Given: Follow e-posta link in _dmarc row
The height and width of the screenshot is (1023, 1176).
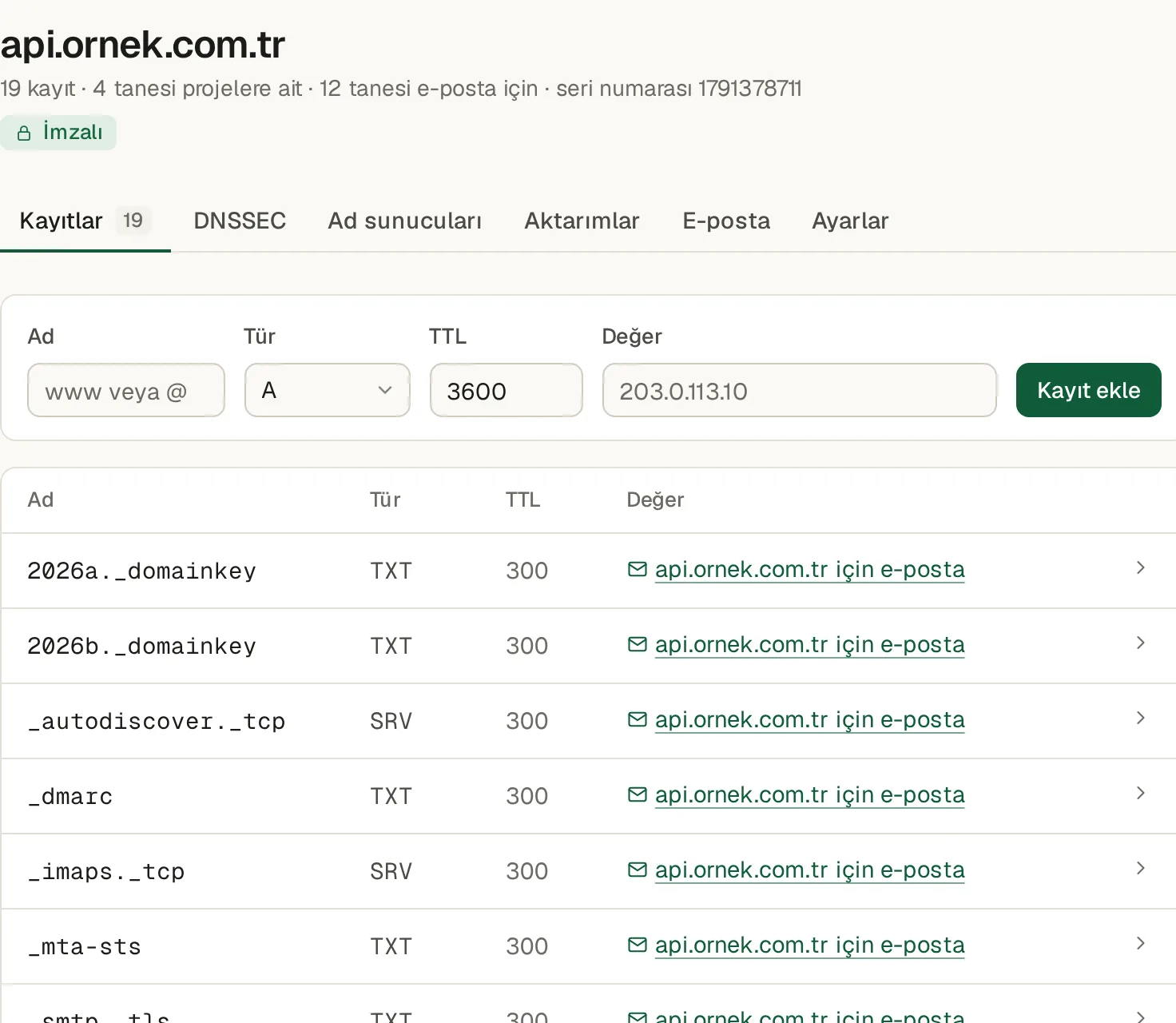Looking at the screenshot, I should coord(810,794).
